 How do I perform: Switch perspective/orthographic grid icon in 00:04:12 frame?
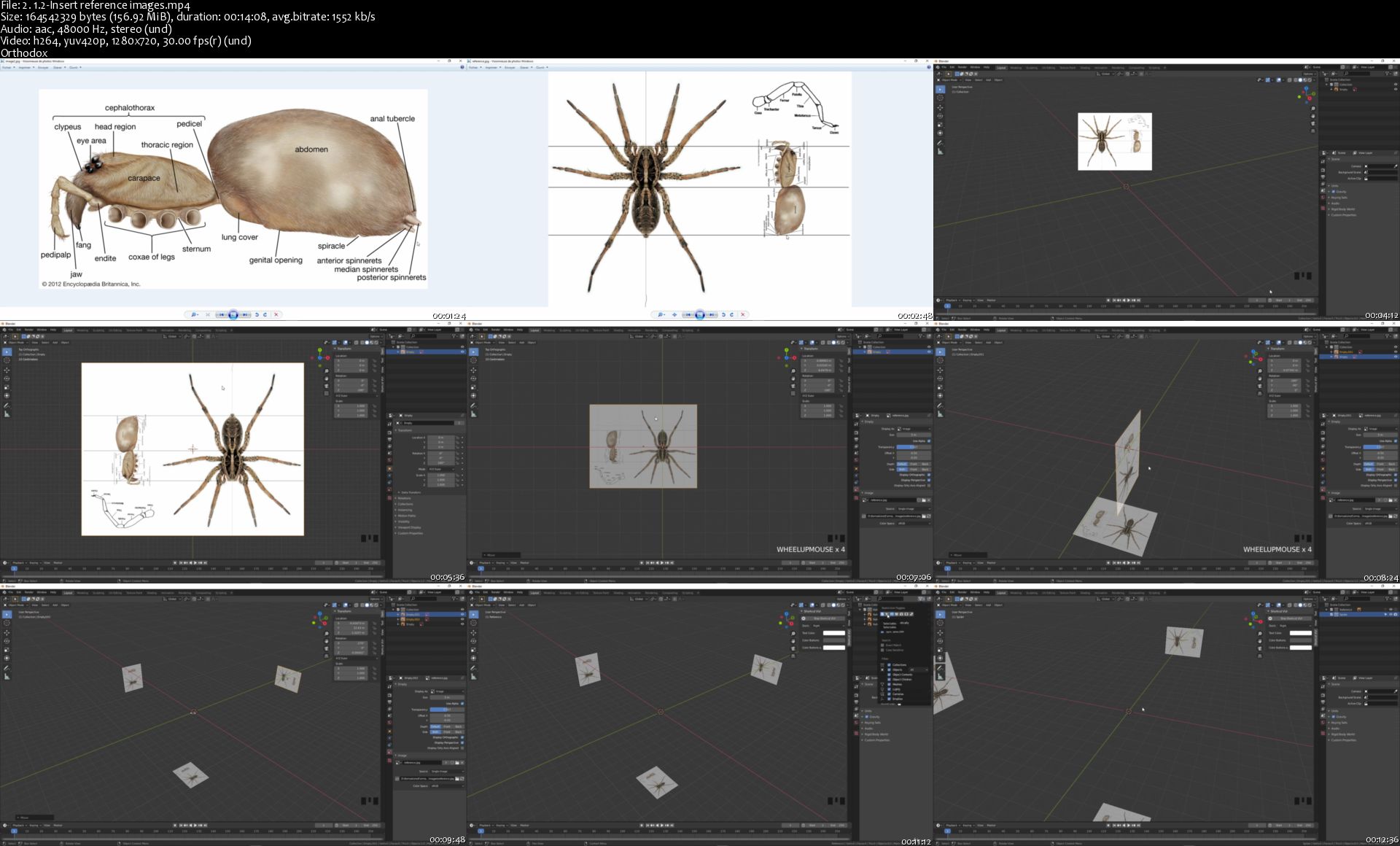1313,131
